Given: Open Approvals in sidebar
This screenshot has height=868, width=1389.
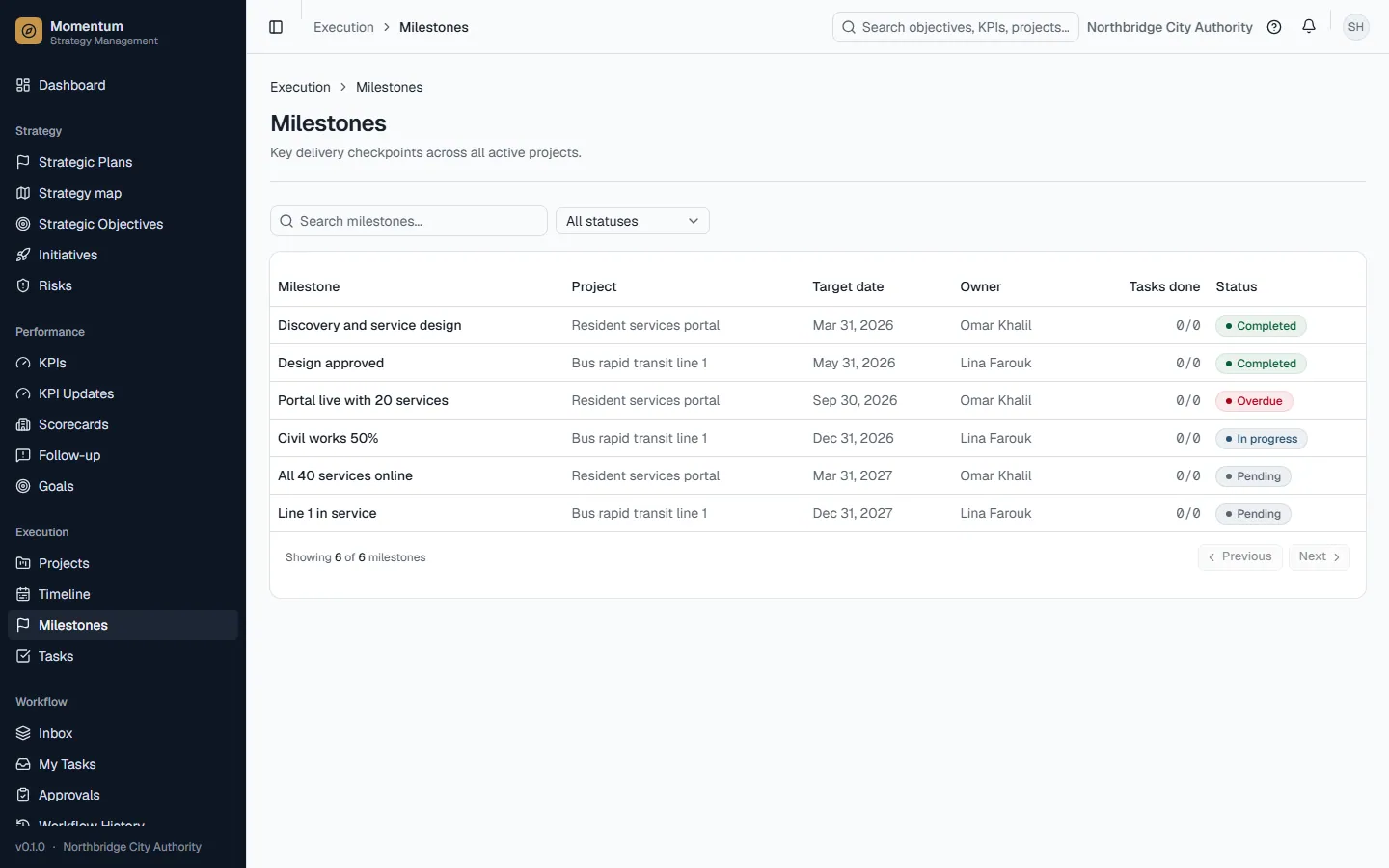Looking at the screenshot, I should click(x=123, y=795).
